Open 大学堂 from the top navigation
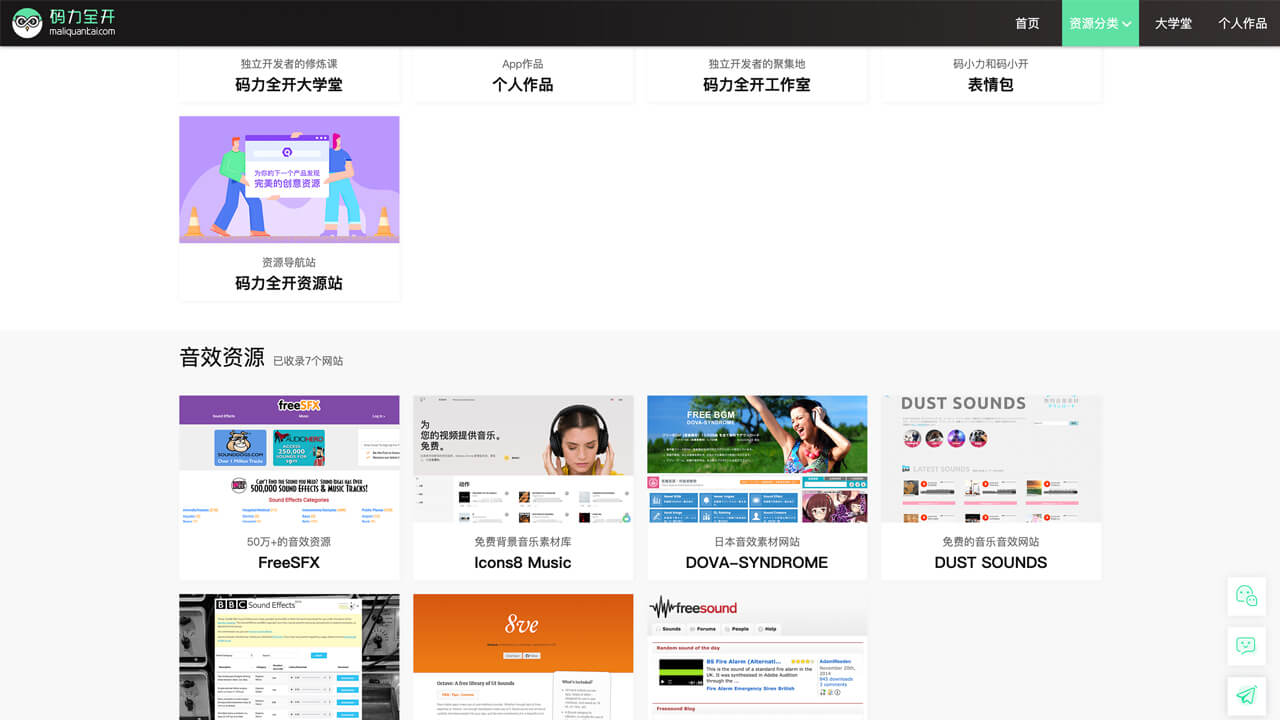 (1173, 23)
